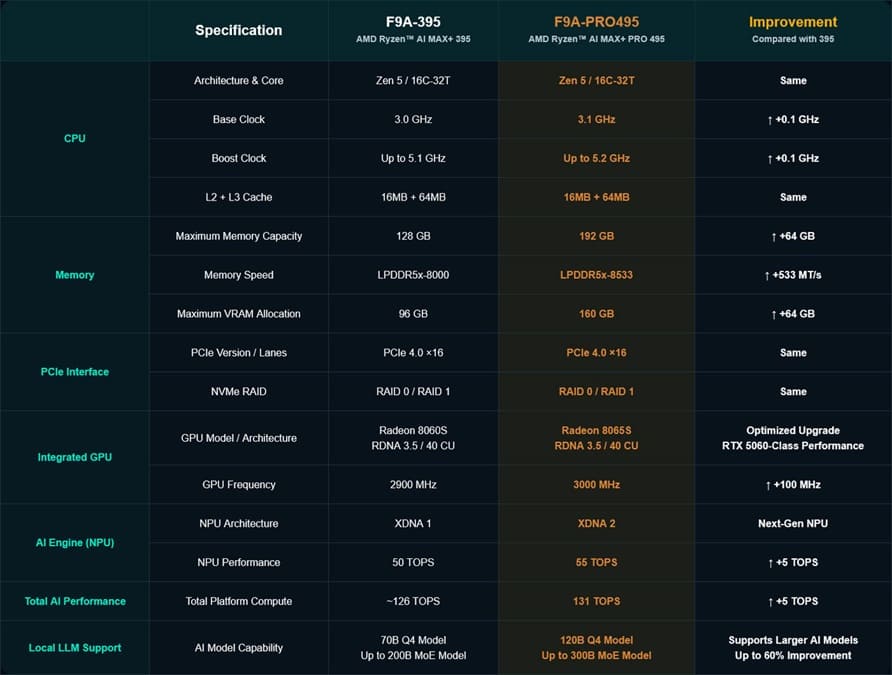
Task: Click the 'L2 + L3 Cache' row label
Action: [x=238, y=197]
